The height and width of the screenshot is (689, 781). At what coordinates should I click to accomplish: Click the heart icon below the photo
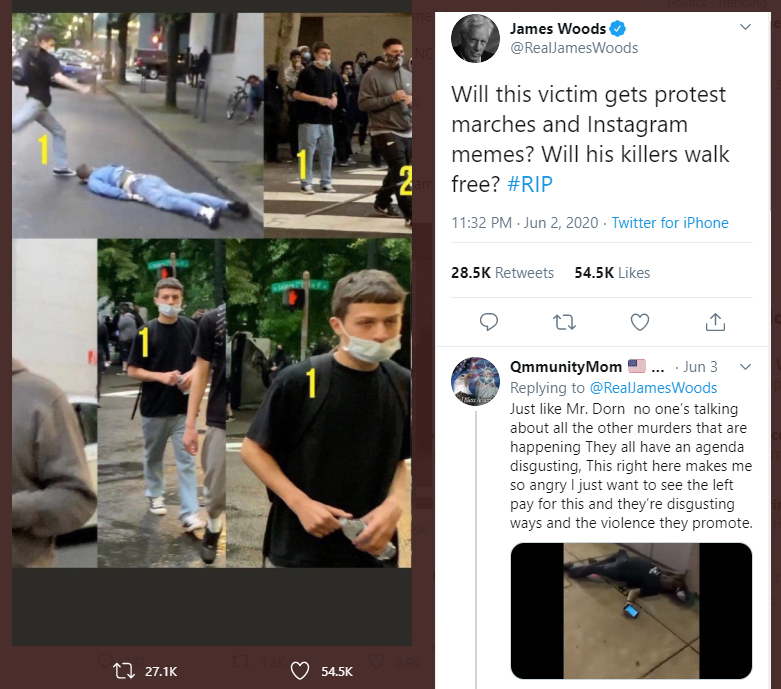click(x=299, y=671)
